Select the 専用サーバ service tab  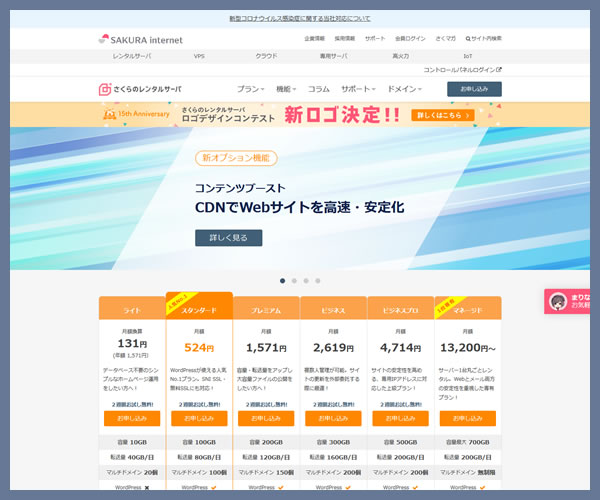pos(333,56)
